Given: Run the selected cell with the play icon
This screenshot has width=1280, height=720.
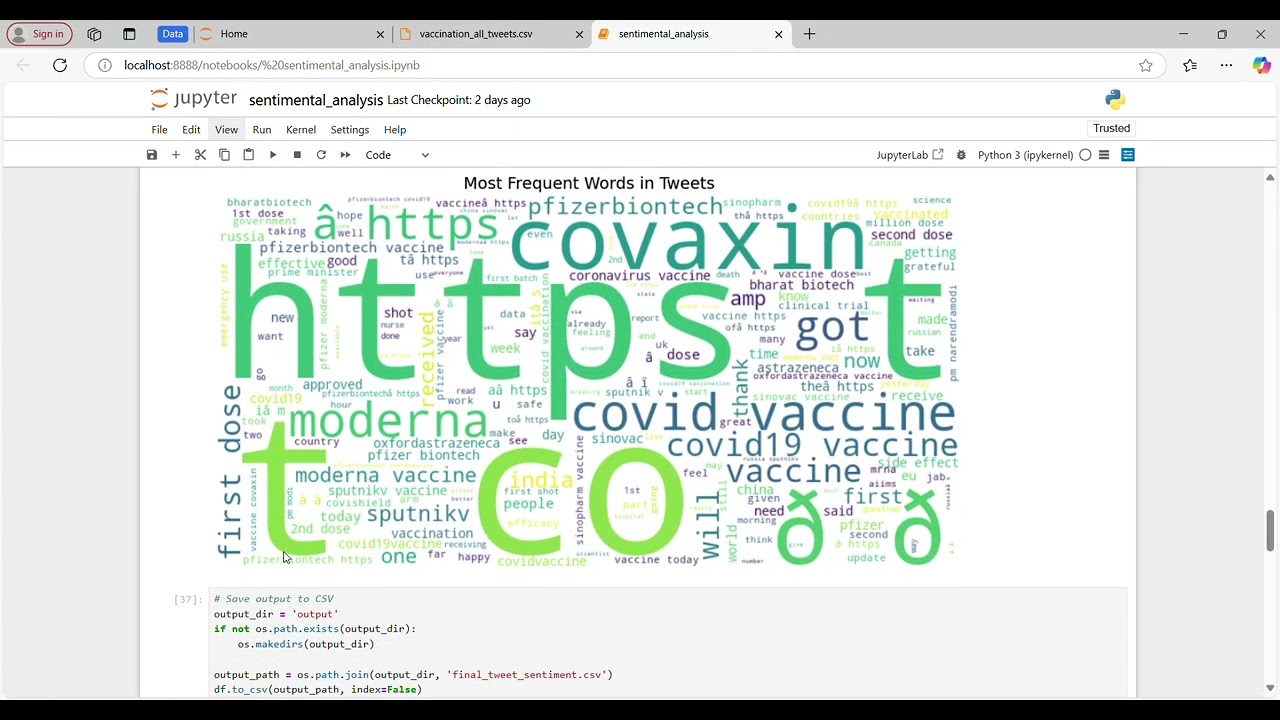Looking at the screenshot, I should (273, 155).
